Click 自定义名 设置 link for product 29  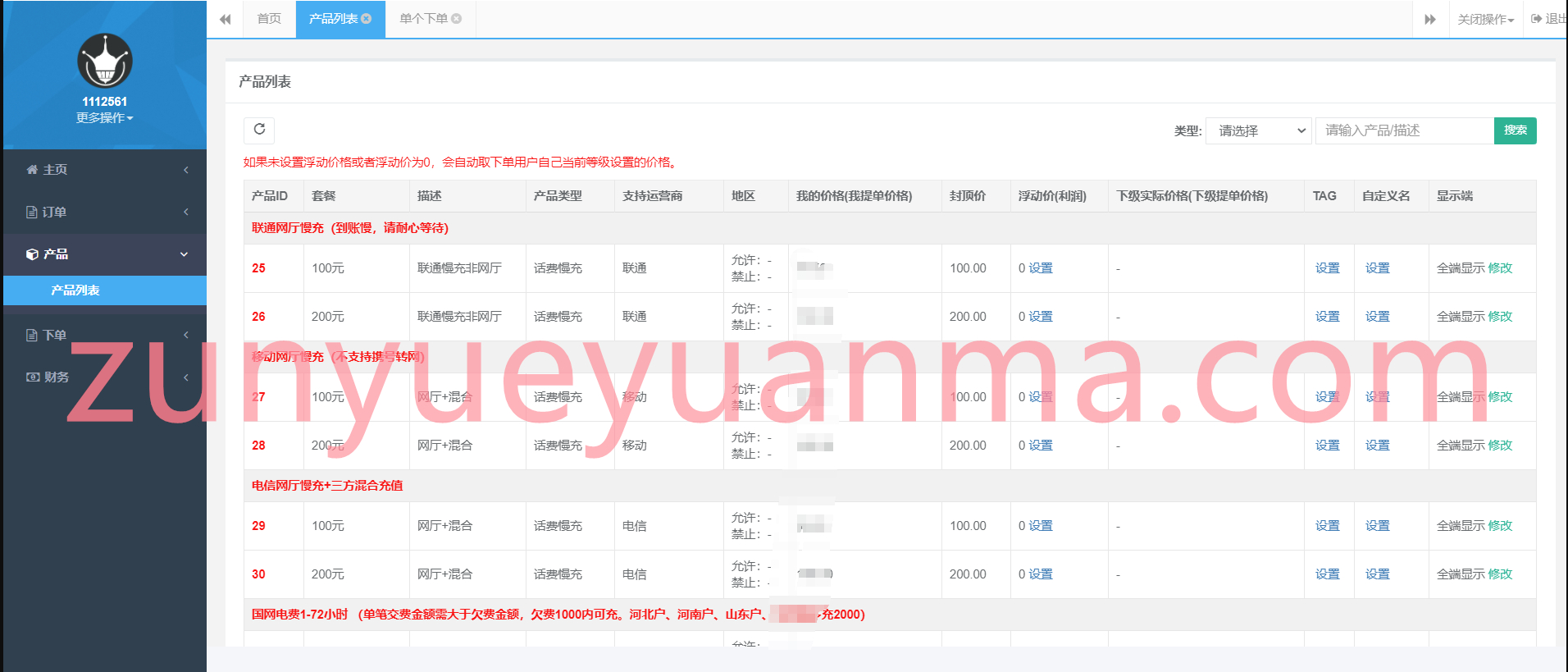(x=1378, y=526)
